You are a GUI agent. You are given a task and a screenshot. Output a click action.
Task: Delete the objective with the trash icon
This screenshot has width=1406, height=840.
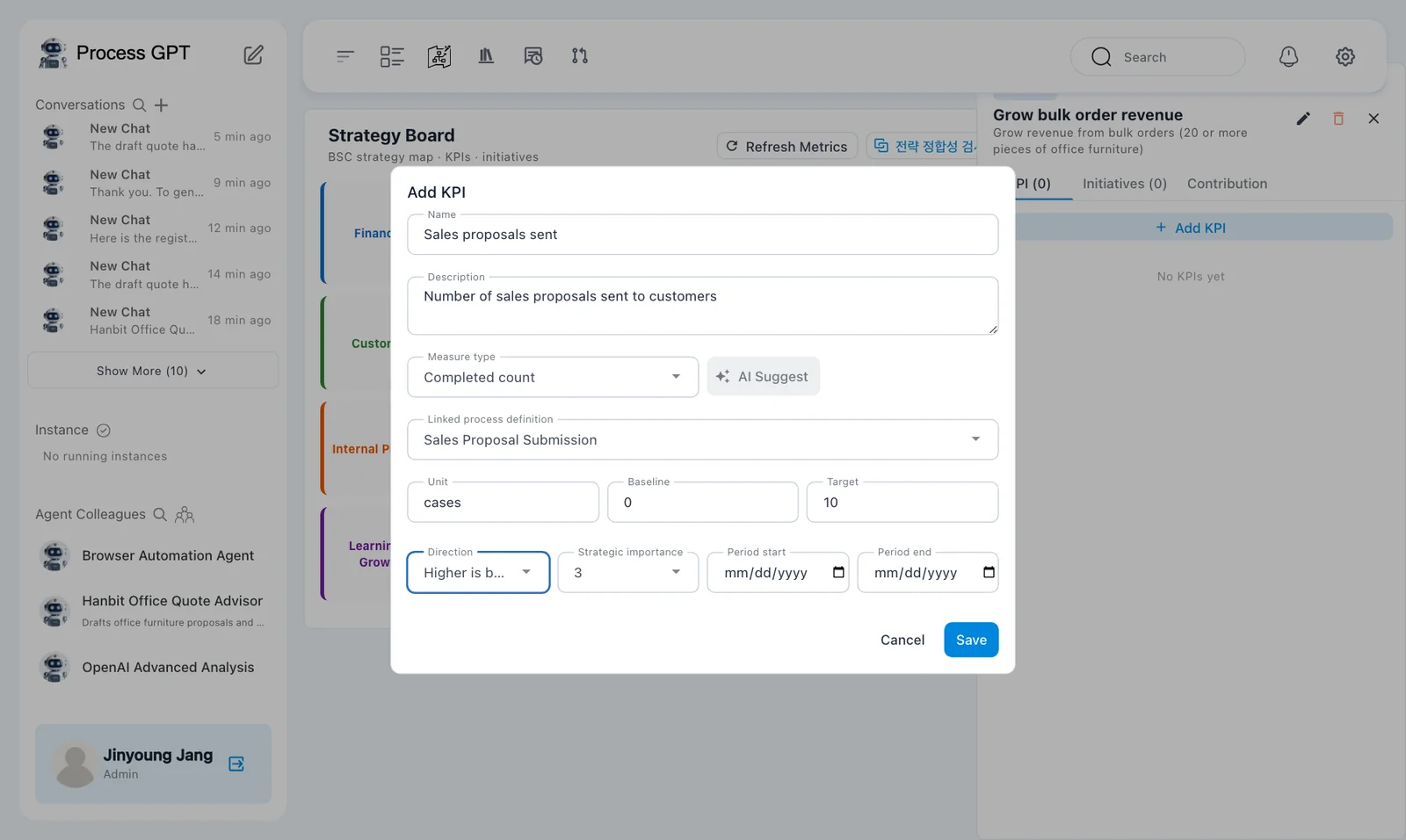[1338, 119]
